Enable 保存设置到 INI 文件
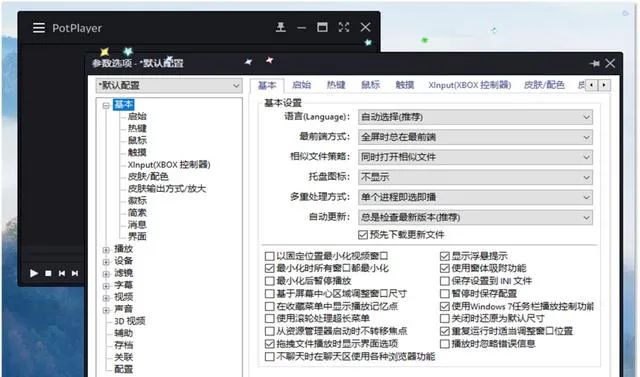This screenshot has width=640, height=377. pos(444,281)
